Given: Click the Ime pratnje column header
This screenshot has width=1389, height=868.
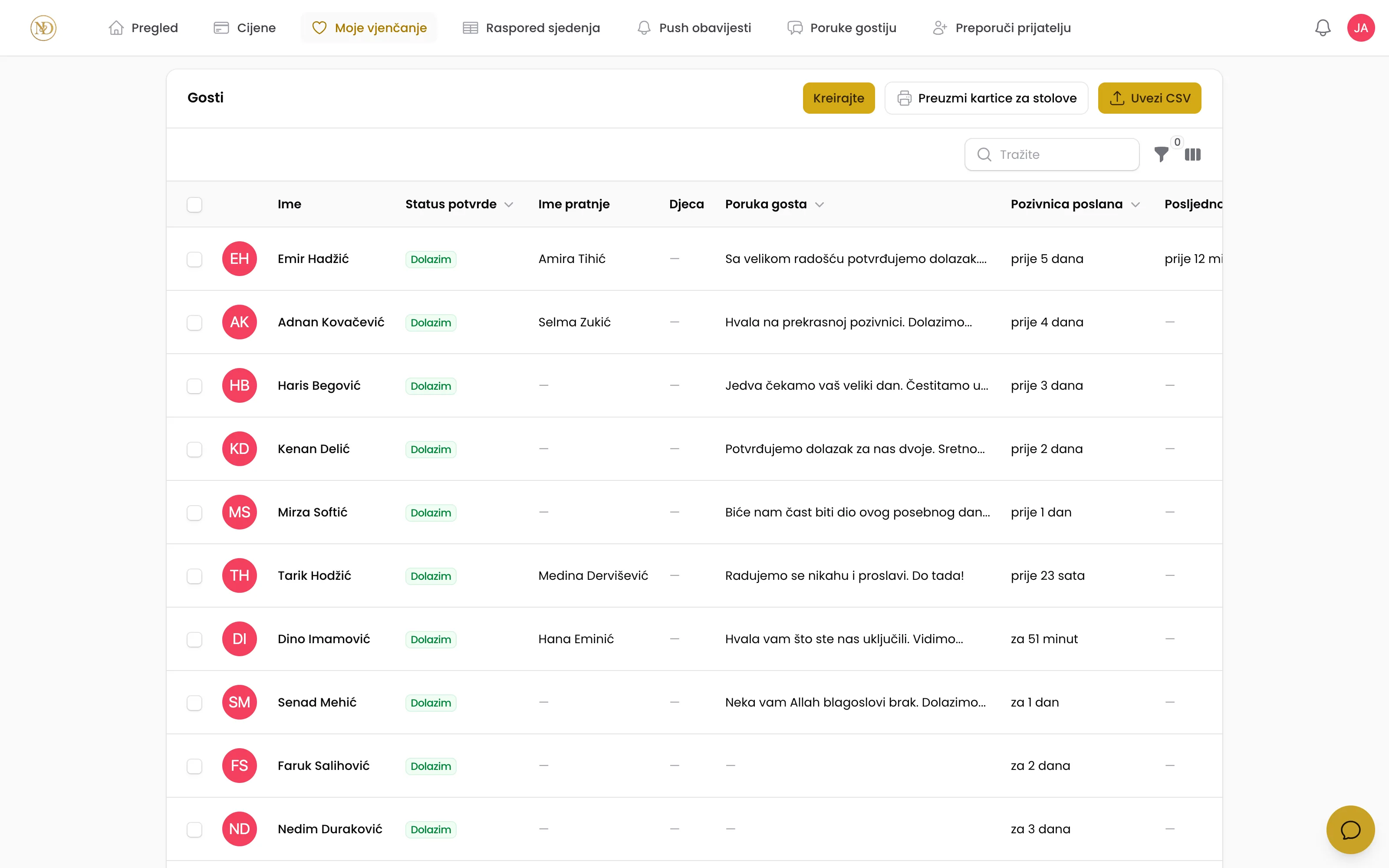Looking at the screenshot, I should [x=574, y=204].
